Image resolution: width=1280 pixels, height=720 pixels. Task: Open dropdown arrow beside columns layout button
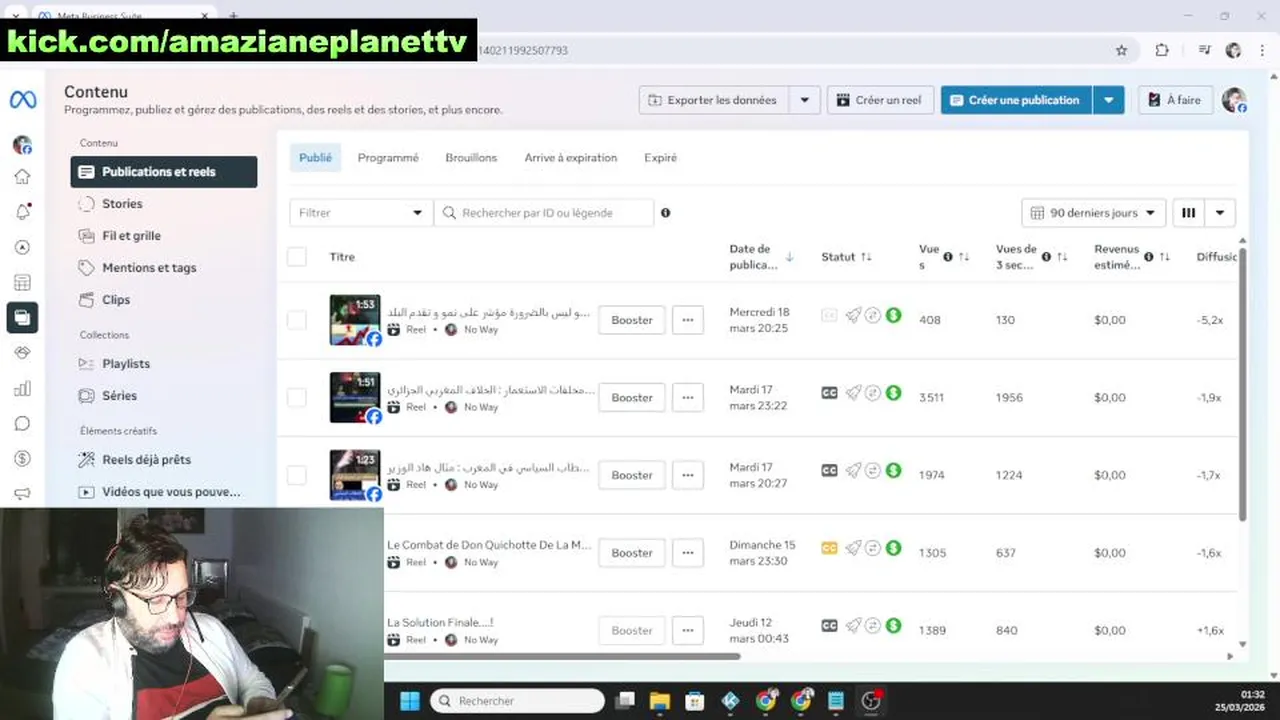pos(1220,213)
